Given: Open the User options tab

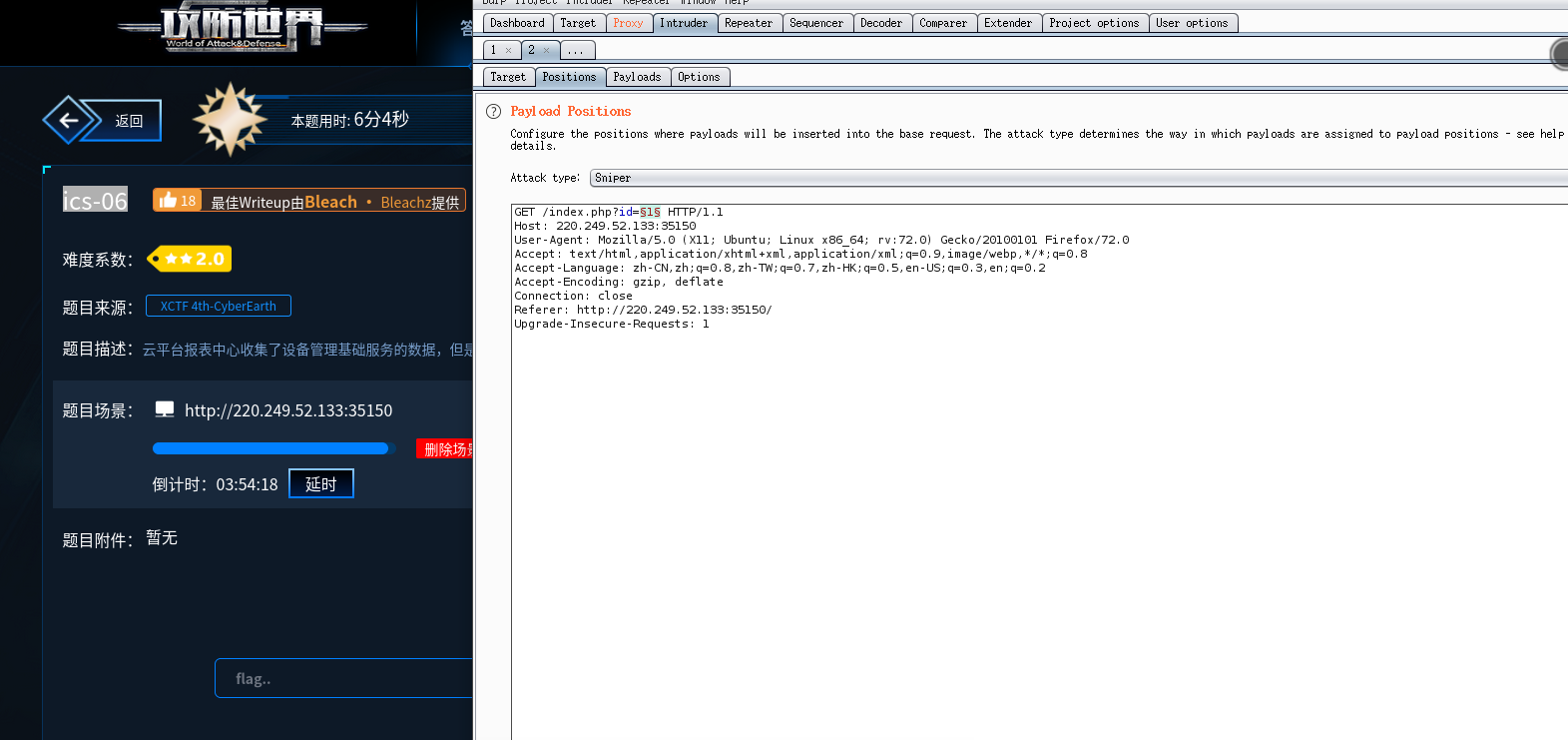Looking at the screenshot, I should (x=1192, y=23).
